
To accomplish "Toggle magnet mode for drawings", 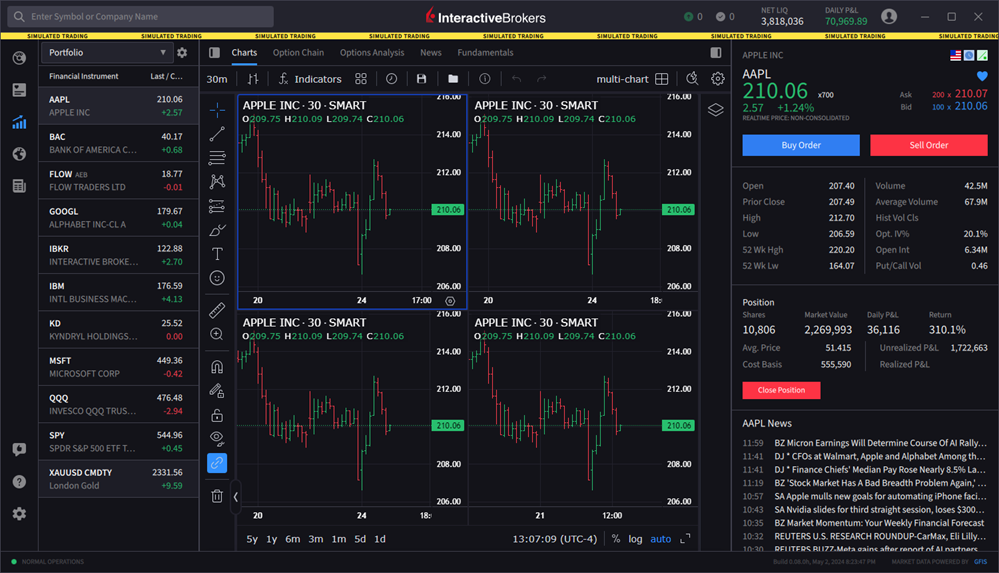I will tap(217, 366).
